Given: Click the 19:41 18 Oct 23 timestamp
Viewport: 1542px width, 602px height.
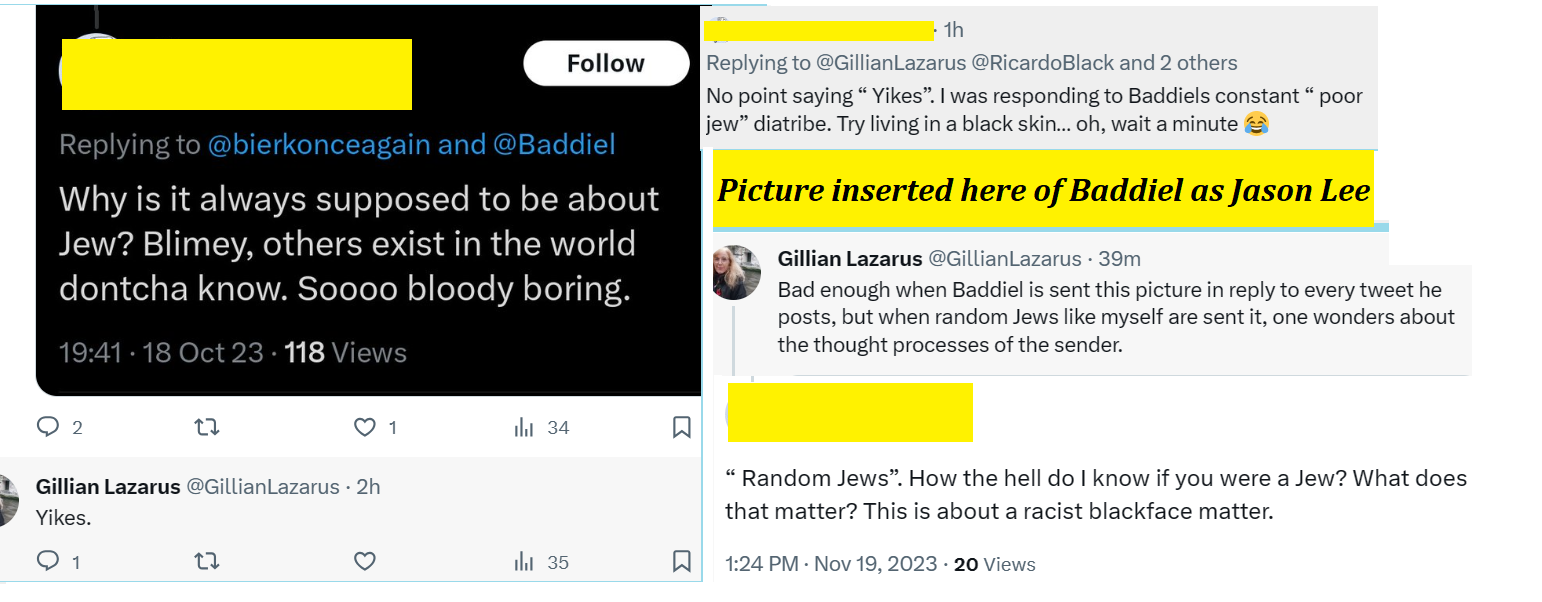Looking at the screenshot, I should pyautogui.click(x=162, y=353).
